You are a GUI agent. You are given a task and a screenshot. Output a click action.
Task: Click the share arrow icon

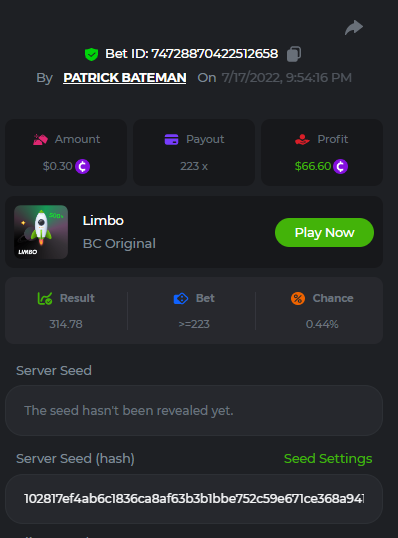pyautogui.click(x=354, y=27)
